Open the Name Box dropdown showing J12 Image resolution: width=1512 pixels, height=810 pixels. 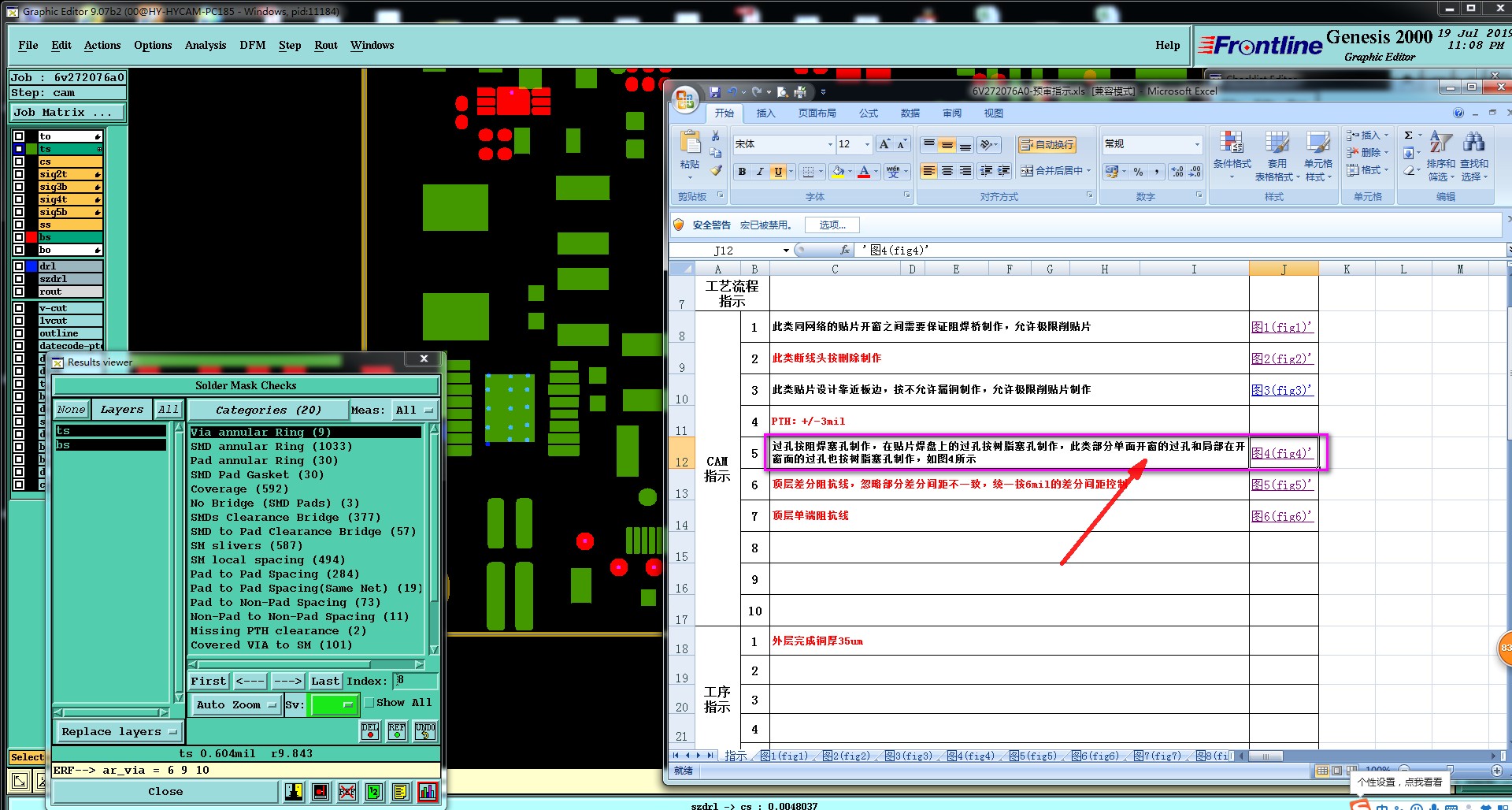786,251
